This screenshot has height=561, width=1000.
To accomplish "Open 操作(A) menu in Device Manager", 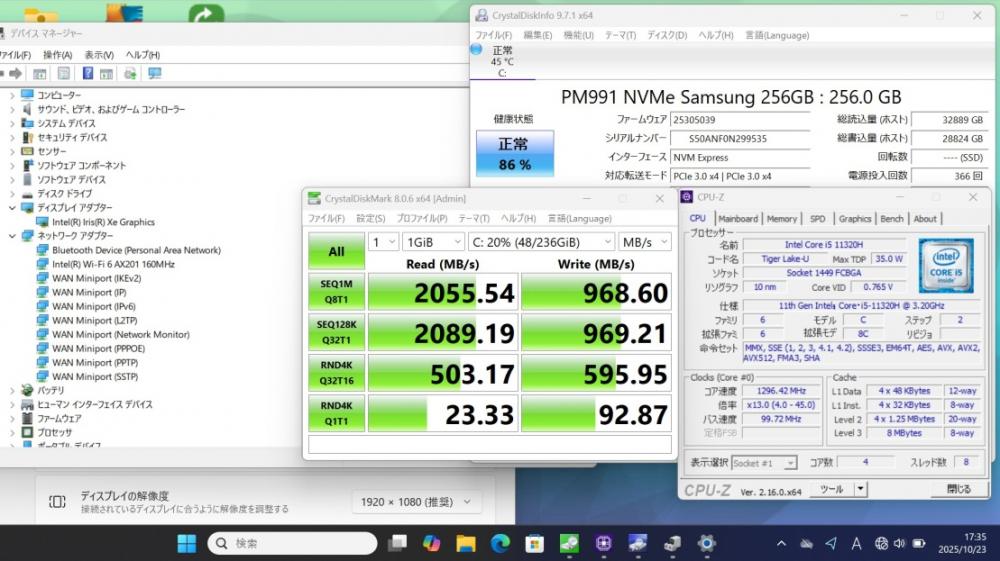I will (x=57, y=55).
